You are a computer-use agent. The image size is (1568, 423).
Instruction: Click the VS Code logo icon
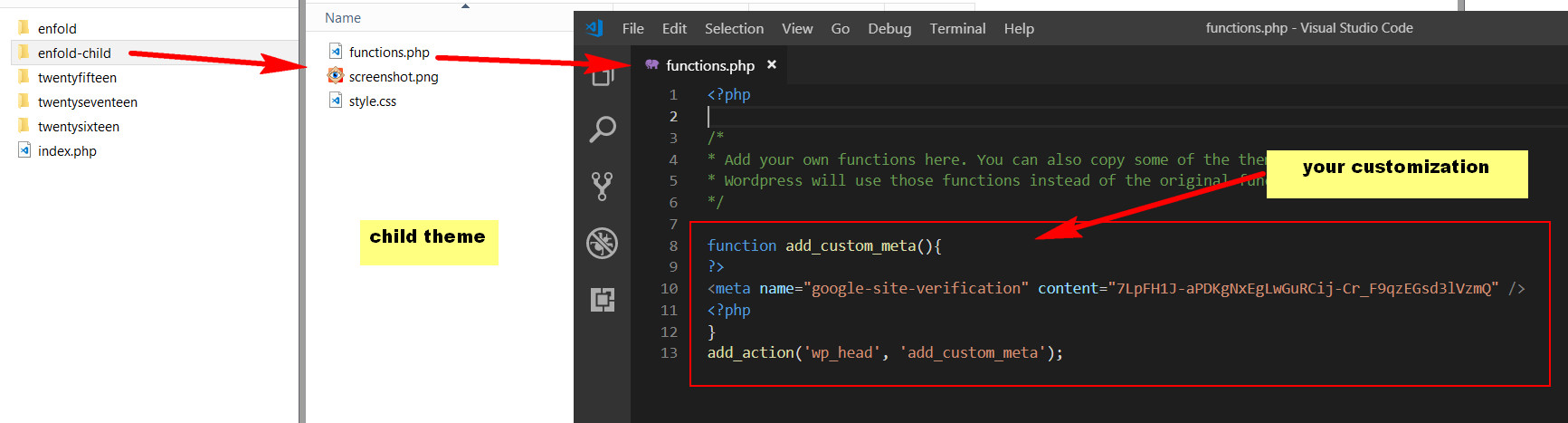point(595,28)
